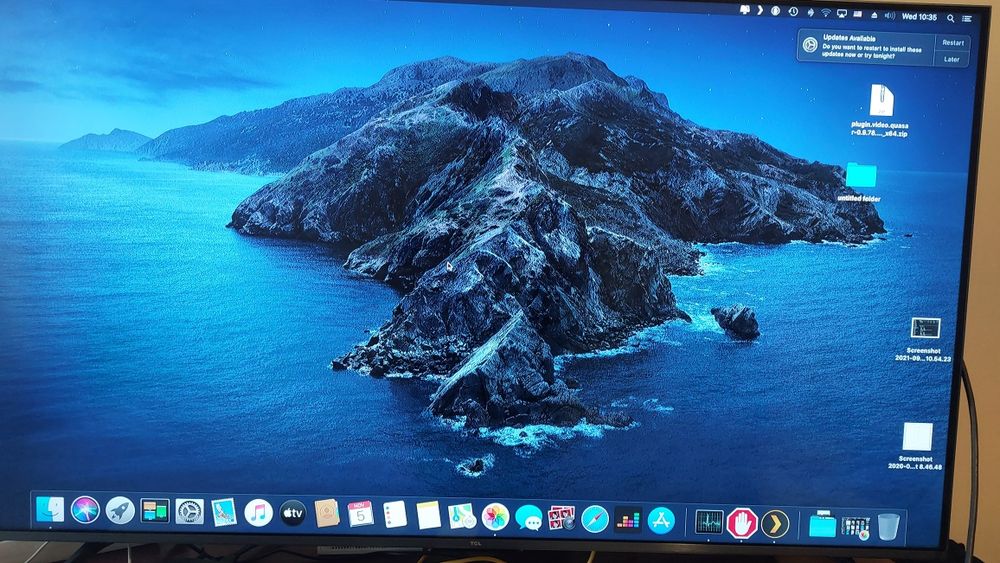Open Reminders app in the Dock
Screen dimensions: 1000x563
click(395, 515)
